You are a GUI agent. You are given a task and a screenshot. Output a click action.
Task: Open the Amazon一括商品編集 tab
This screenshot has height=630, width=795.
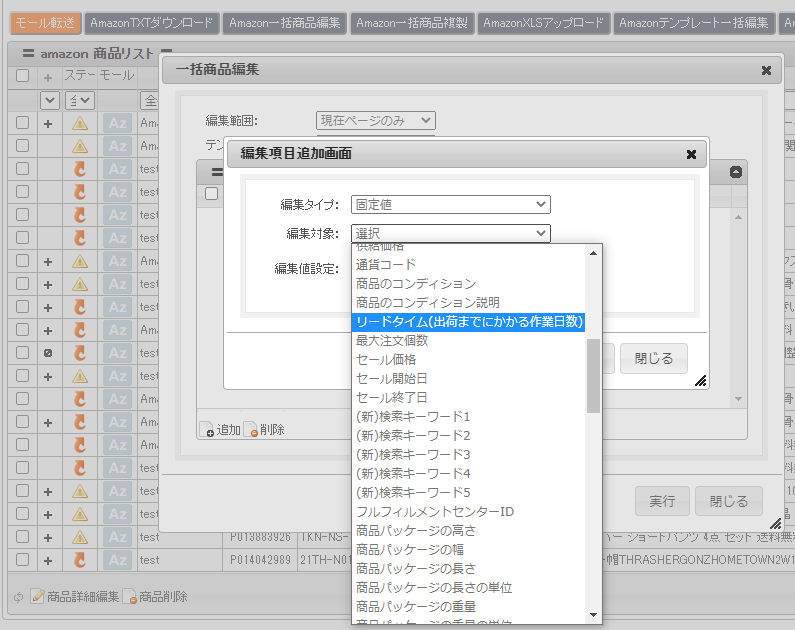coord(284,23)
